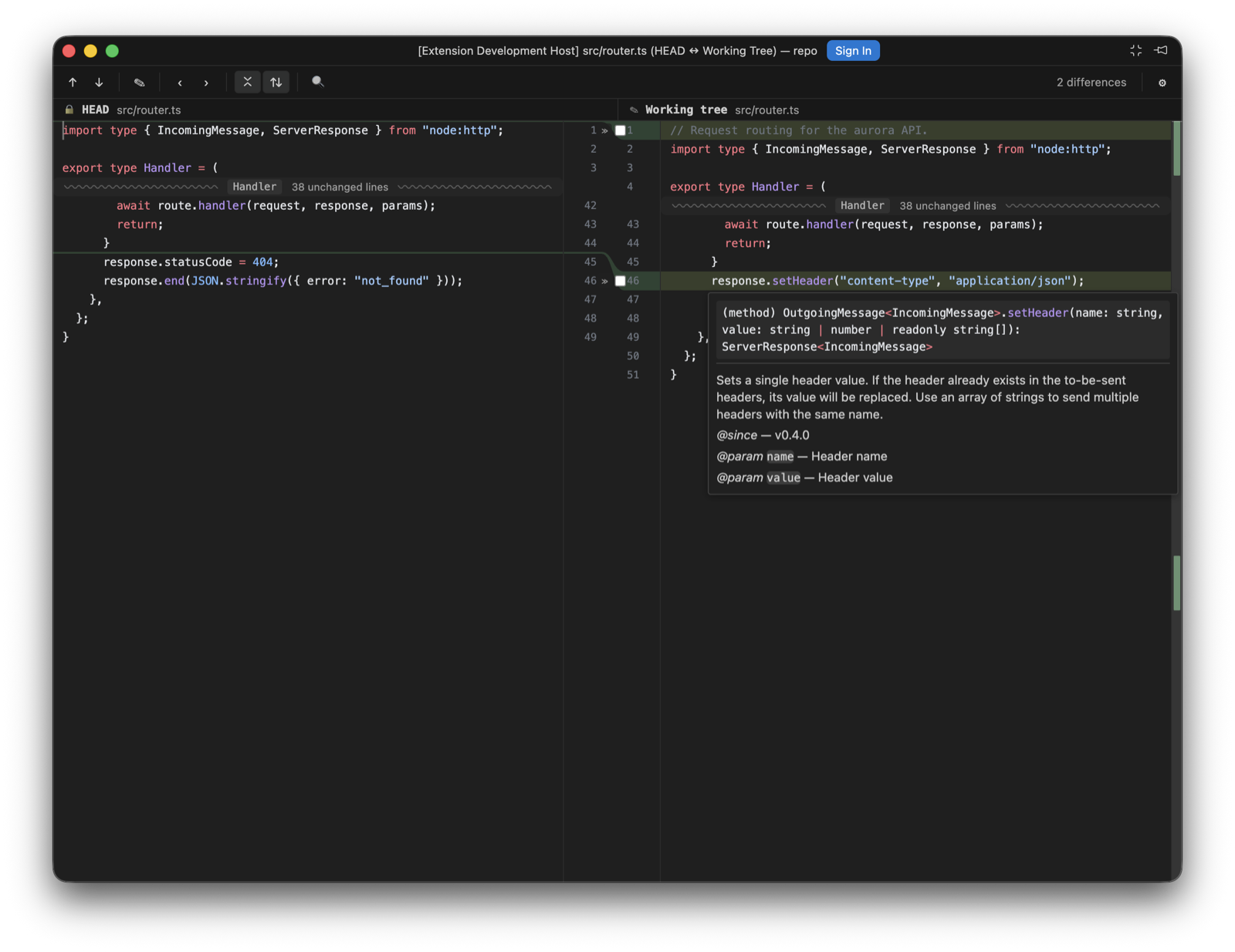
Task: Expand 38 unchanged lines in the Working tree pane
Action: (x=947, y=206)
